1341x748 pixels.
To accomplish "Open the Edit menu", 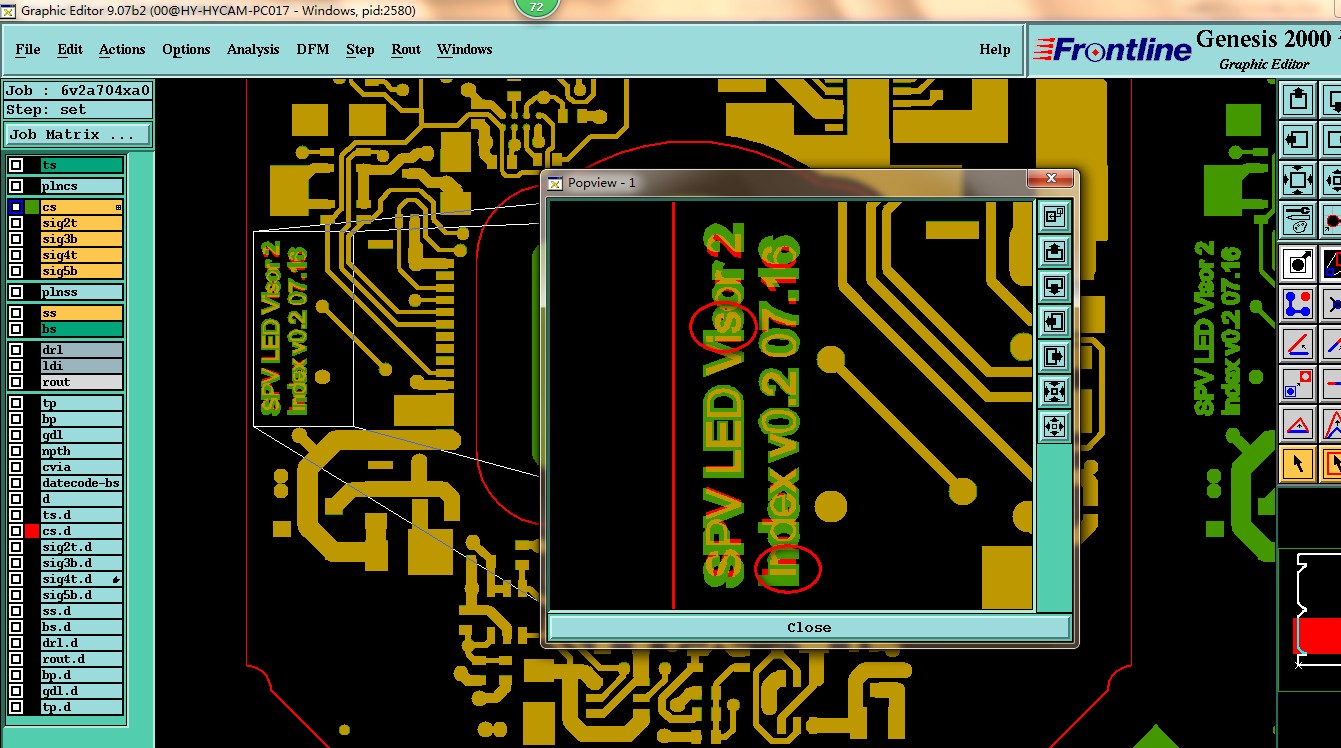I will click(70, 49).
